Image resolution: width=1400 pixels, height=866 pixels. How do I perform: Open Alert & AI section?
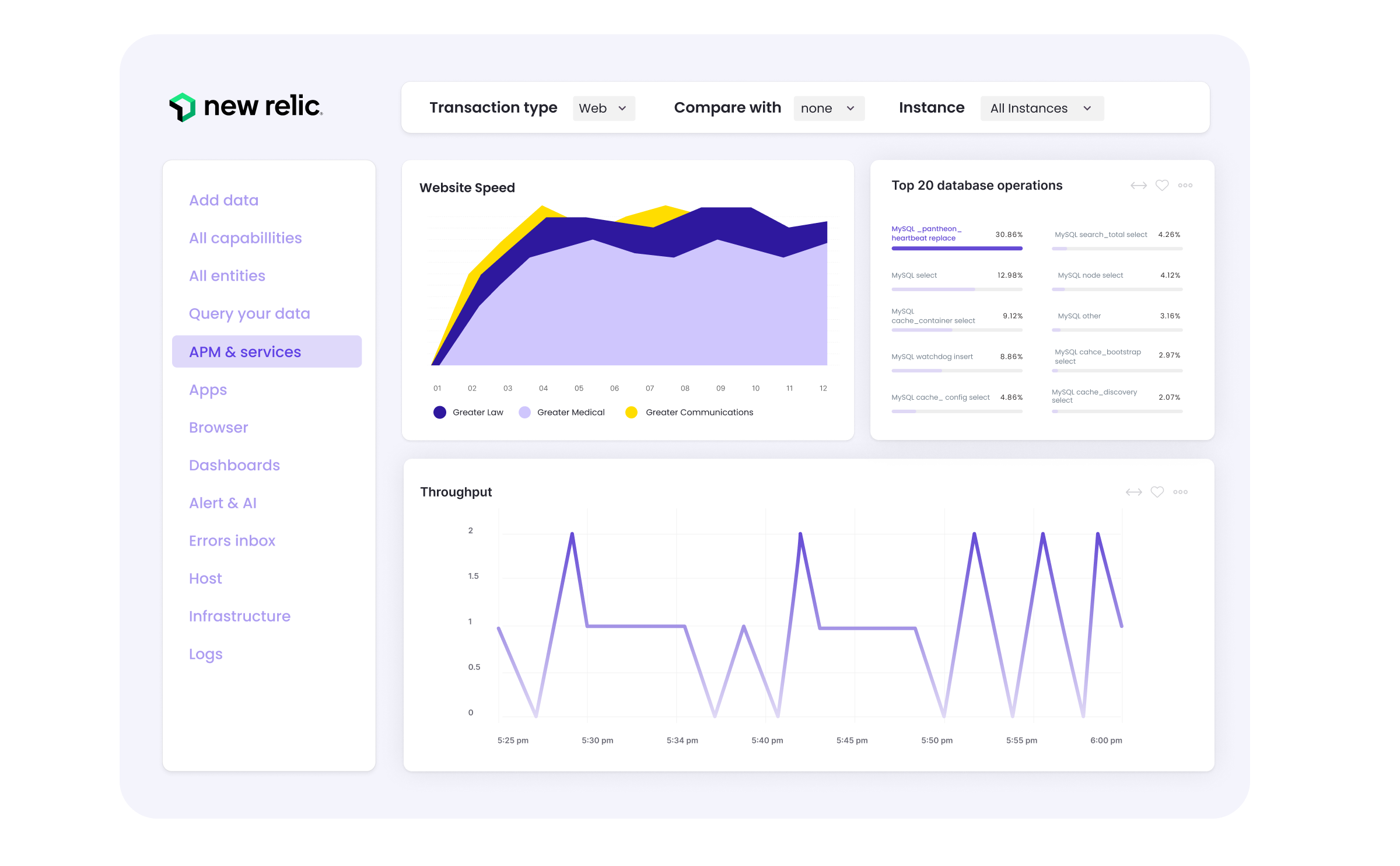222,503
